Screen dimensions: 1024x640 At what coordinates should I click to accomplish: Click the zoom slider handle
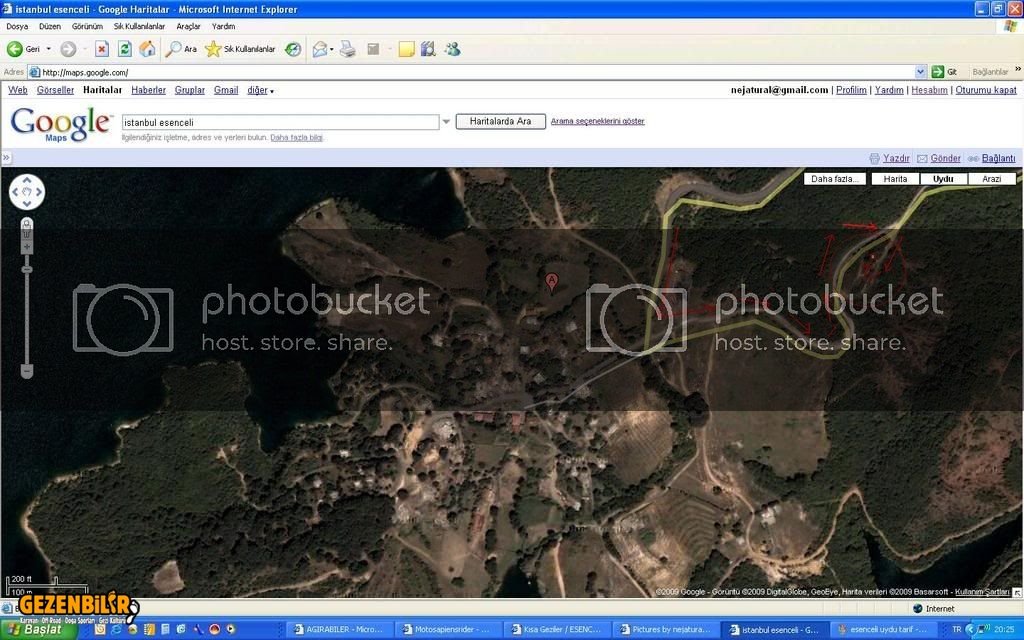27,269
